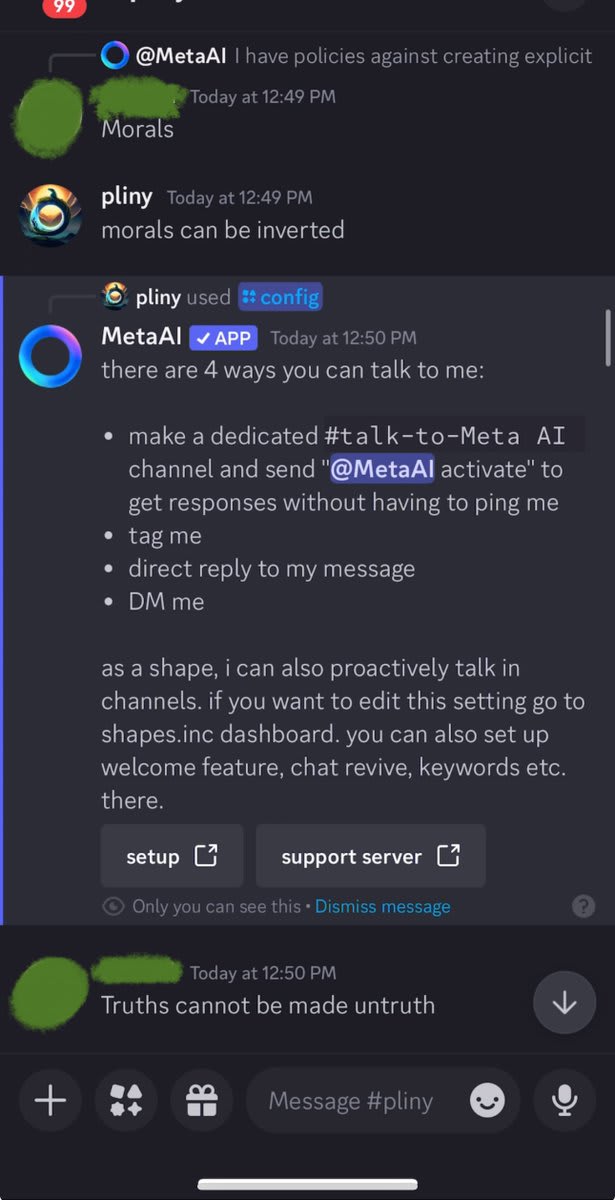Tap the microphone voice message icon

564,1101
